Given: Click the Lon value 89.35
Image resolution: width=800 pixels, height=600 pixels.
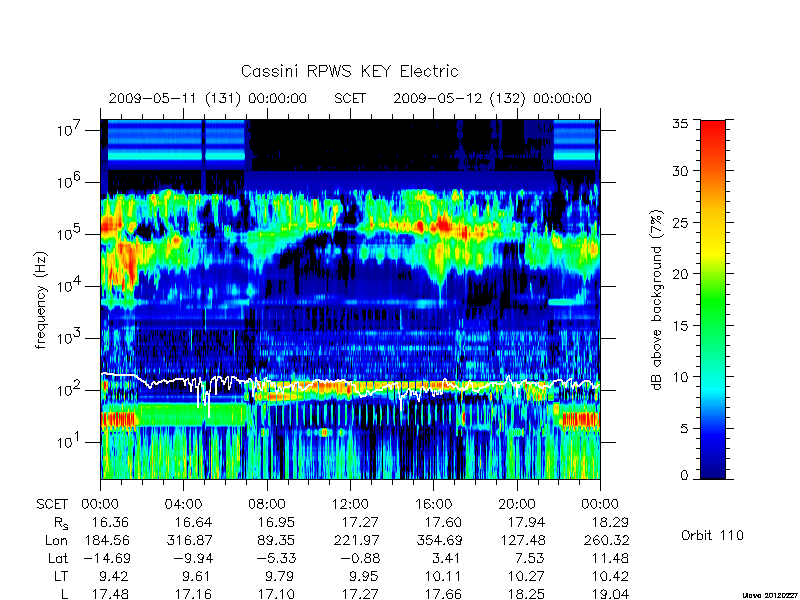Looking at the screenshot, I should coord(277,540).
